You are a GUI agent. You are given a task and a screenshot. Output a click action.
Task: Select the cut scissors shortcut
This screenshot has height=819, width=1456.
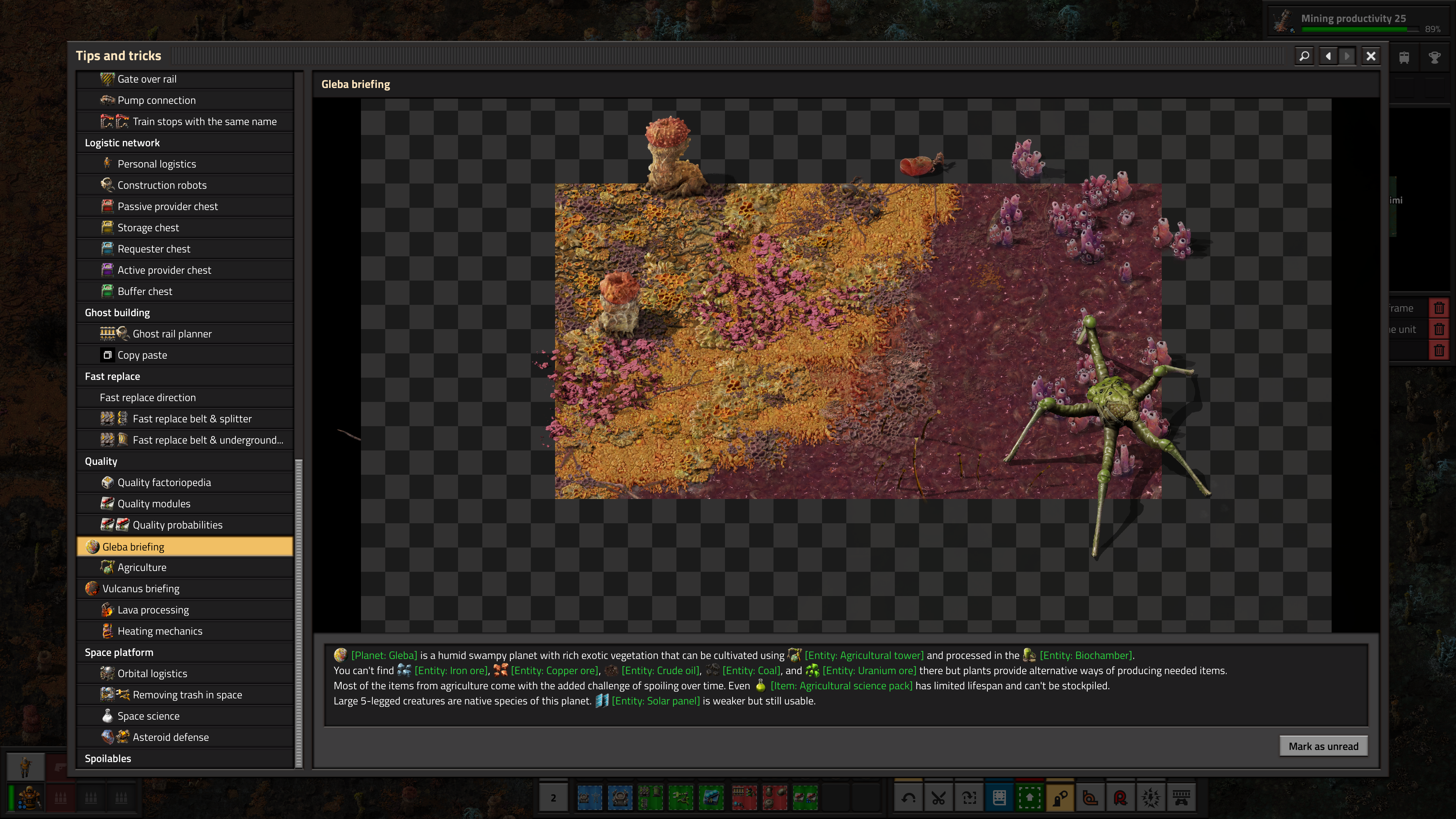939,797
